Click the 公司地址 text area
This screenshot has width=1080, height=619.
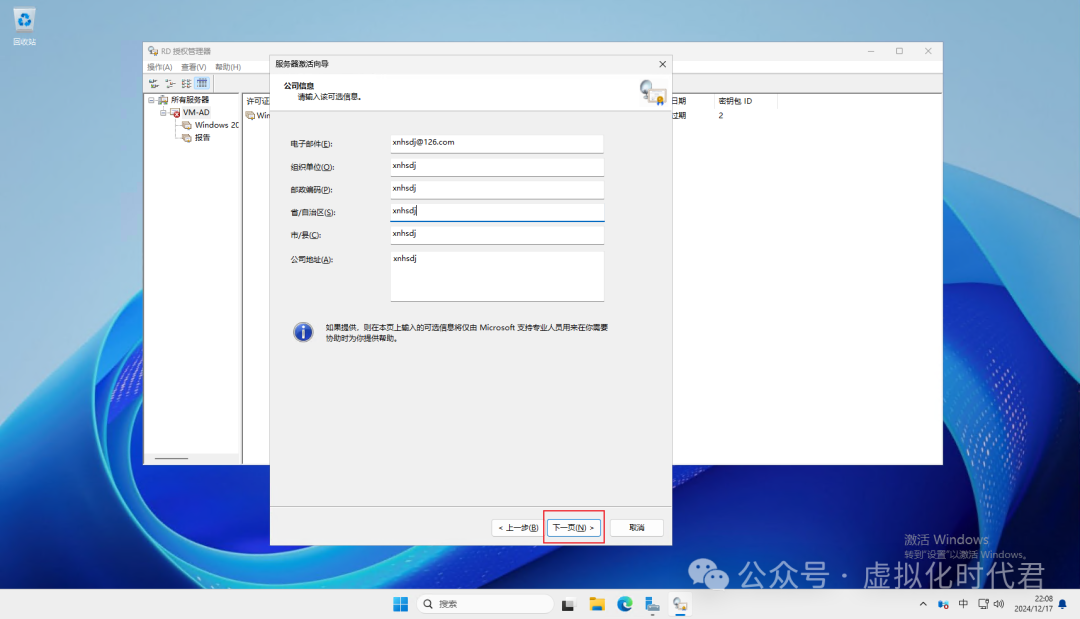(x=497, y=275)
